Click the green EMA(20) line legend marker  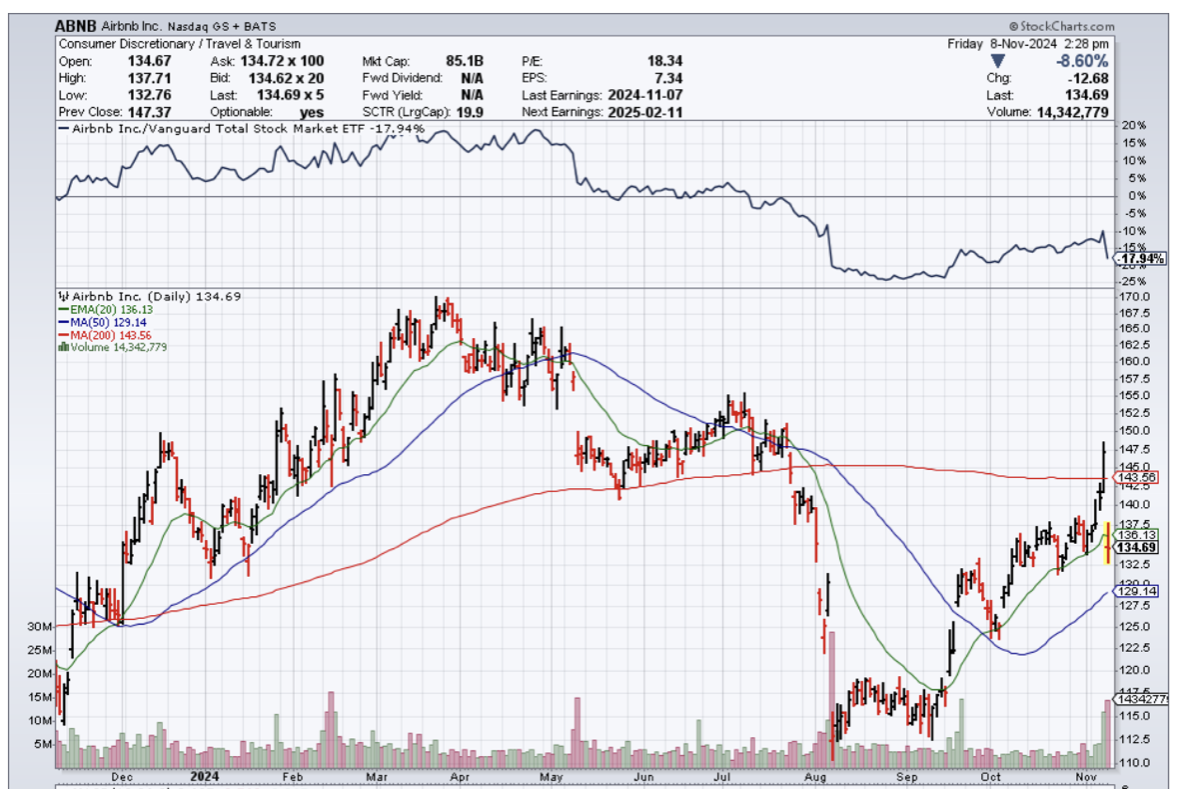[65, 310]
